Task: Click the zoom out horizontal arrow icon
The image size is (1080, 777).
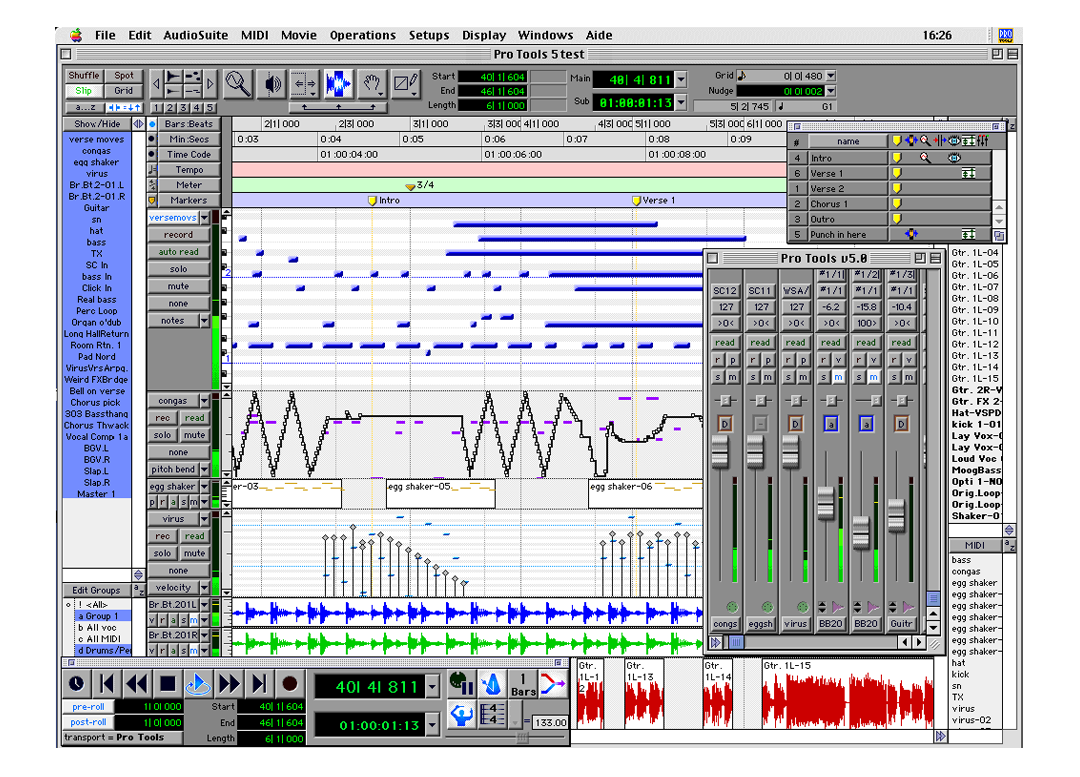Action: point(156,84)
